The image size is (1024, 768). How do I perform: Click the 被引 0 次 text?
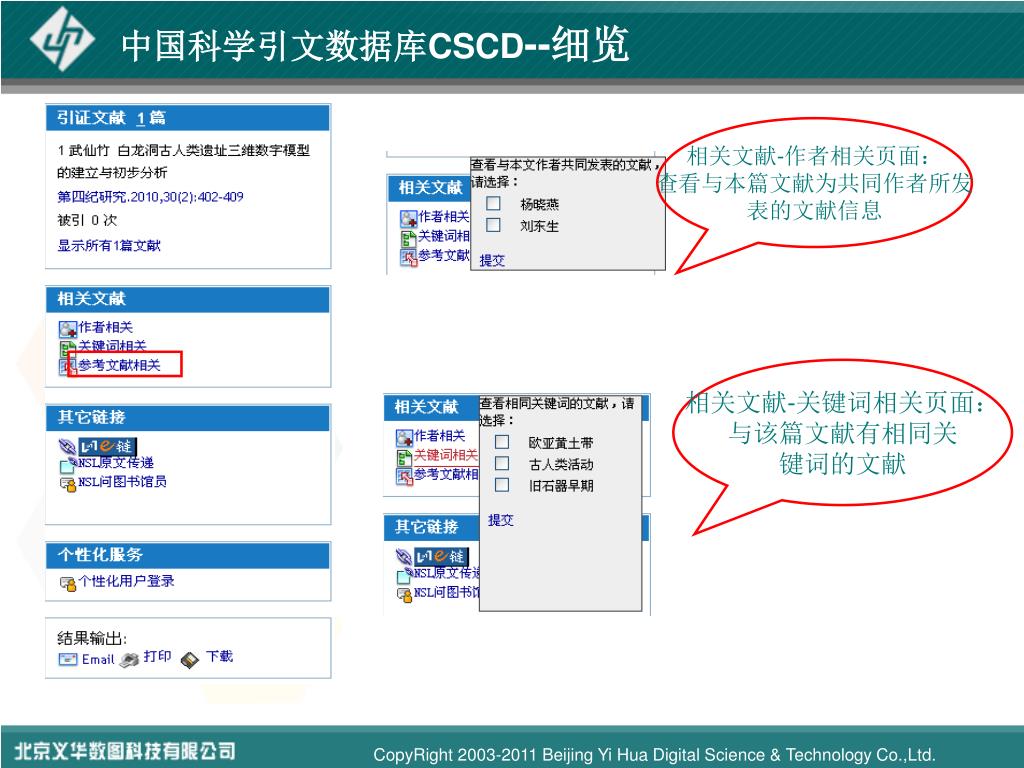pos(87,220)
